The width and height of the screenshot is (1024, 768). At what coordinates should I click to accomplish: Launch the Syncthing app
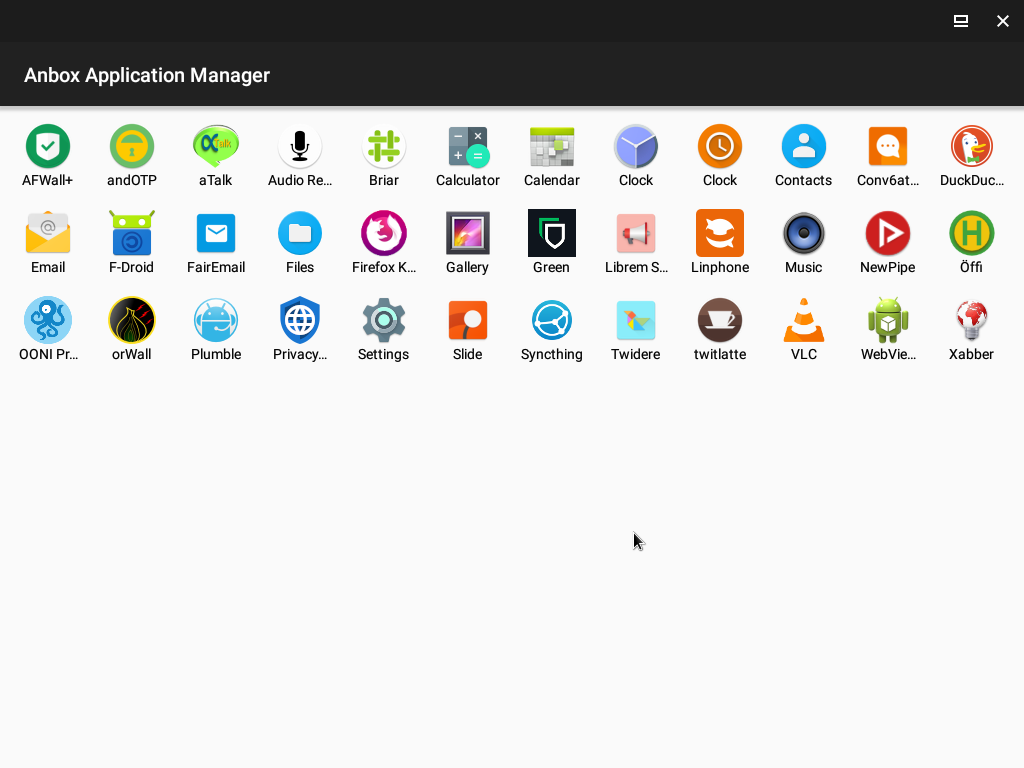point(552,321)
